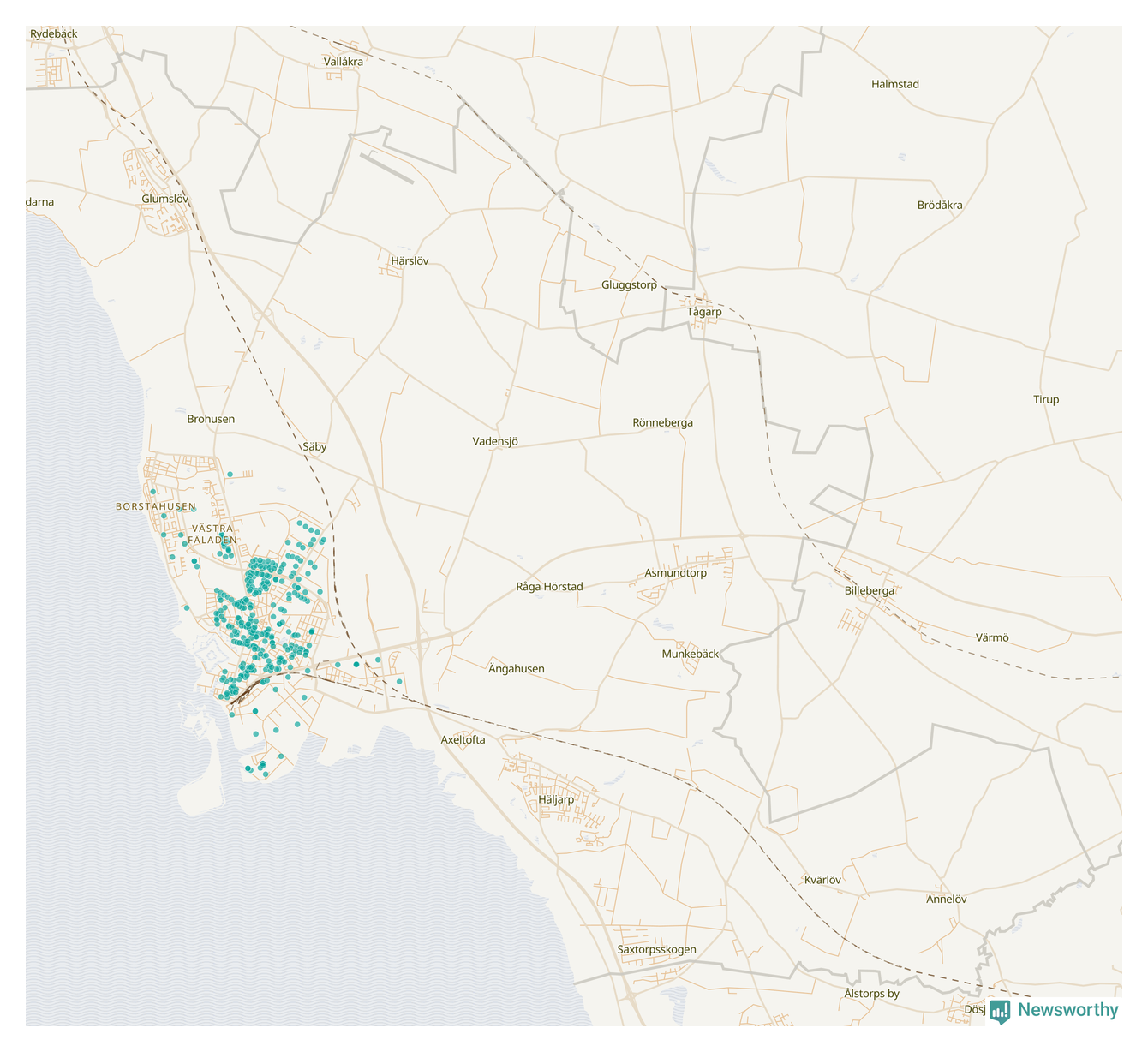This screenshot has height=1052, width=1148.
Task: Select the Saxtorpsskogen label
Action: tap(656, 949)
